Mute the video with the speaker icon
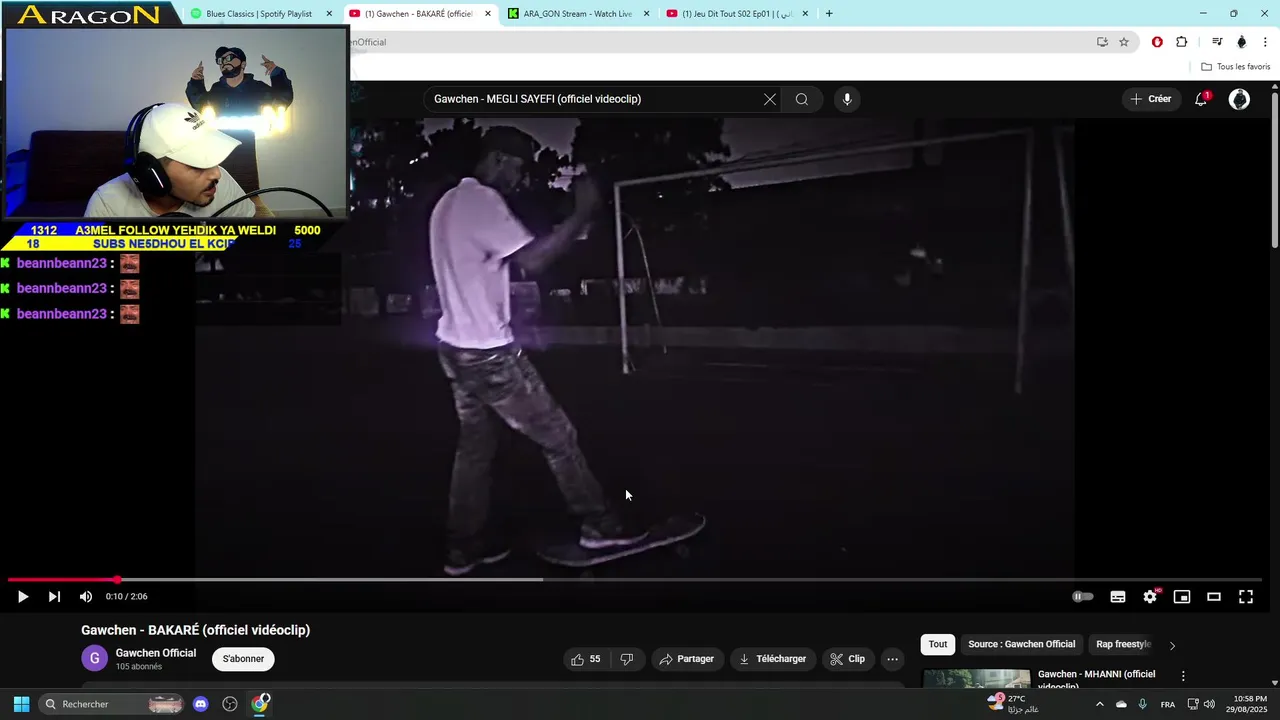This screenshot has width=1280, height=720. coord(86,597)
